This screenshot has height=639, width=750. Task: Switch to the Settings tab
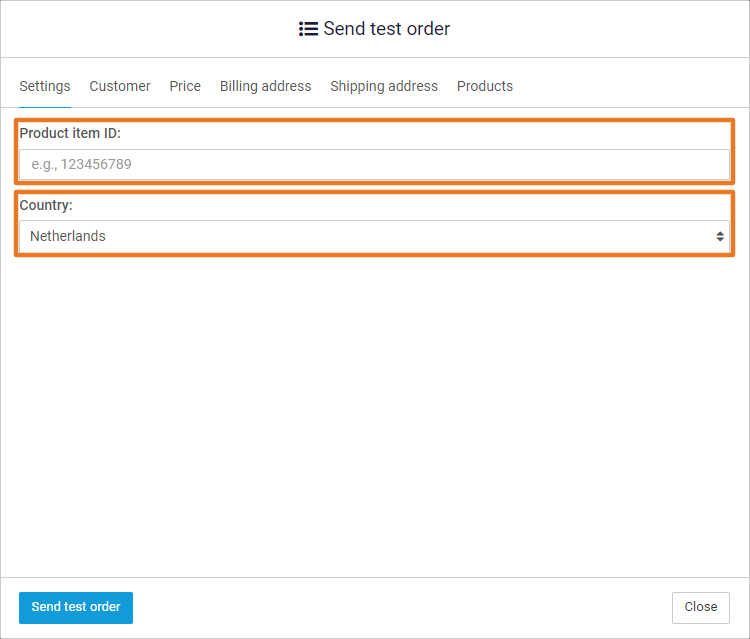coord(45,86)
